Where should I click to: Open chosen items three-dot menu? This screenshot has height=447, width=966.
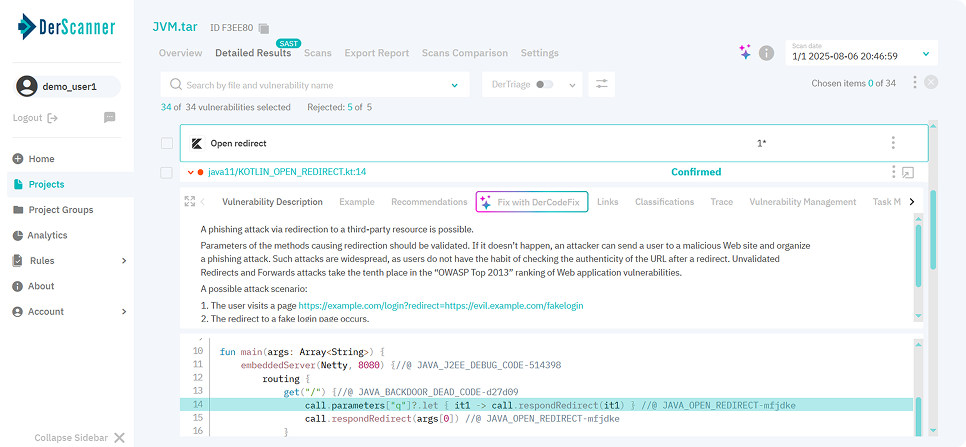click(x=915, y=83)
